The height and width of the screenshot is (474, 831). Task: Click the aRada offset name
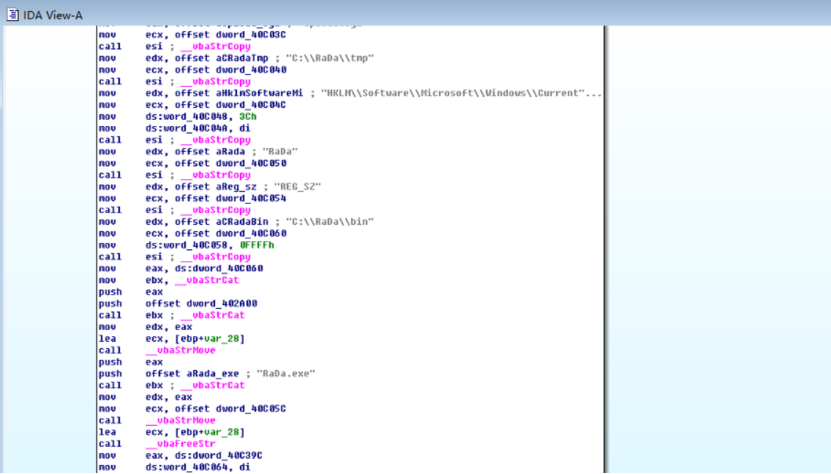[x=231, y=152]
